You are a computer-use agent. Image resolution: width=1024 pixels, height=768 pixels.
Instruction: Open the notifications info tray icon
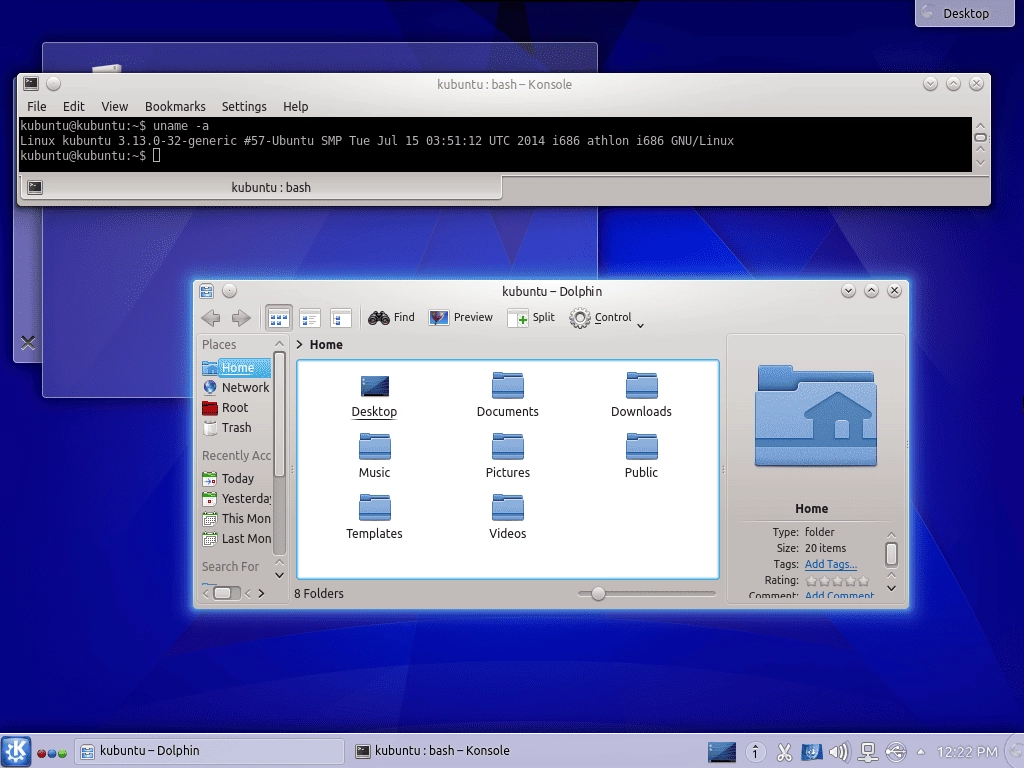[755, 752]
